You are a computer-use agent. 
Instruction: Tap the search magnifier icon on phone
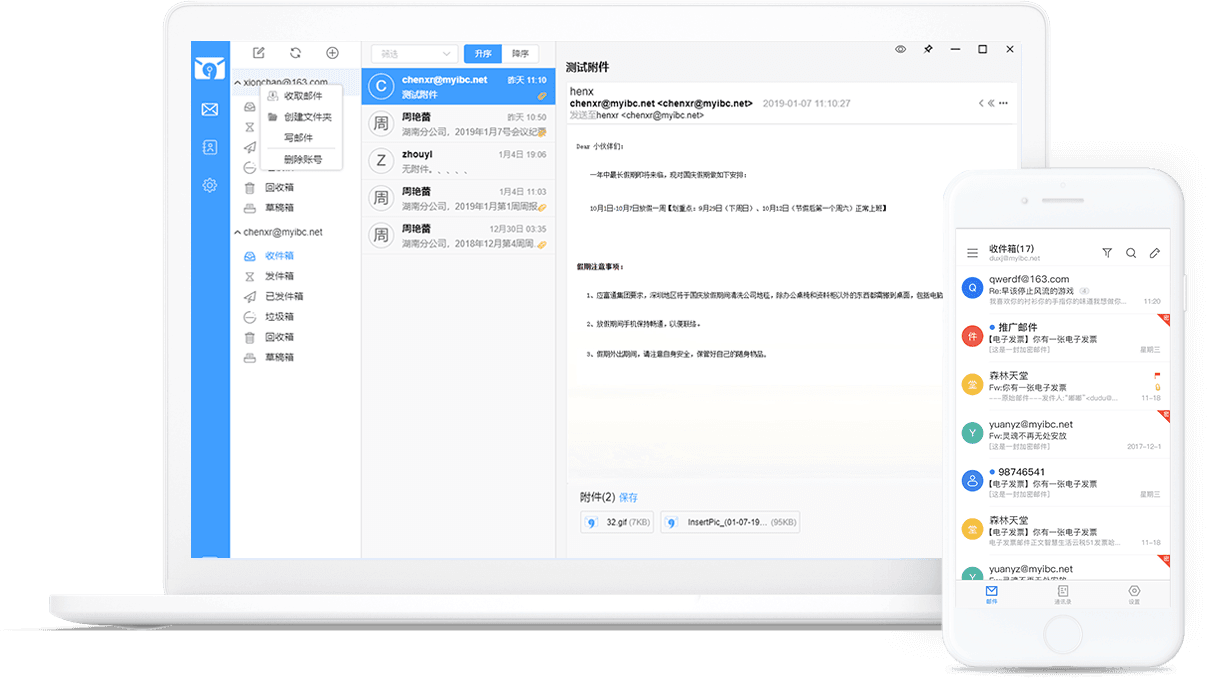pos(1131,253)
